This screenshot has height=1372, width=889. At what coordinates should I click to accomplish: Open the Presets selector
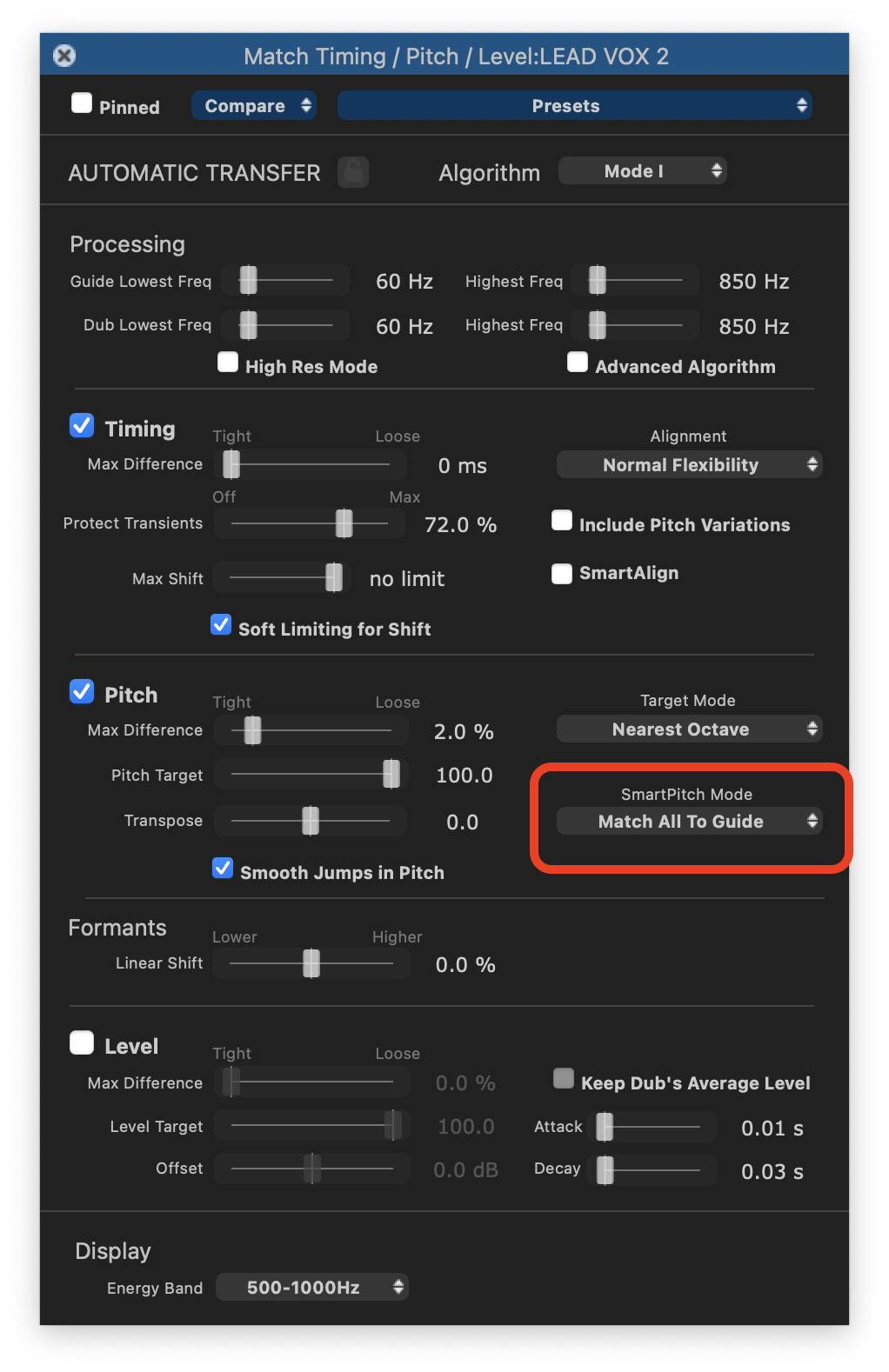tap(574, 105)
